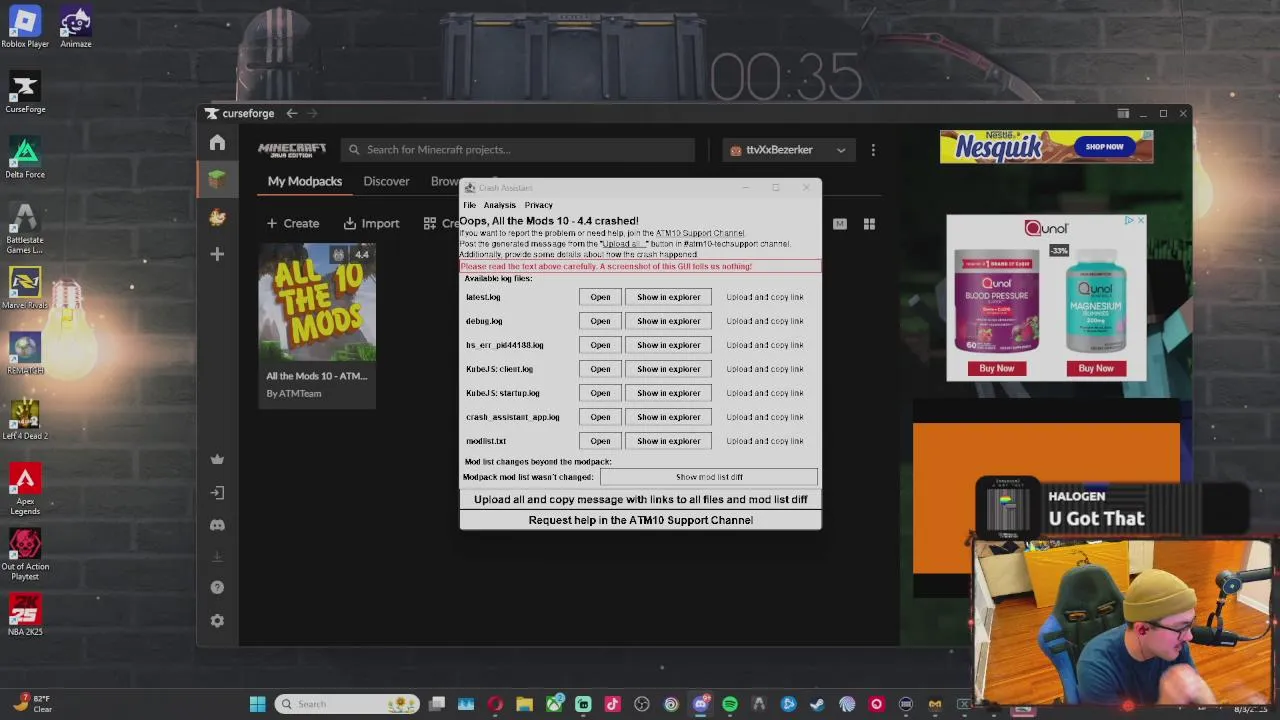Viewport: 1280px width, 720px height.
Task: Show debug.log in explorer
Action: tap(668, 321)
